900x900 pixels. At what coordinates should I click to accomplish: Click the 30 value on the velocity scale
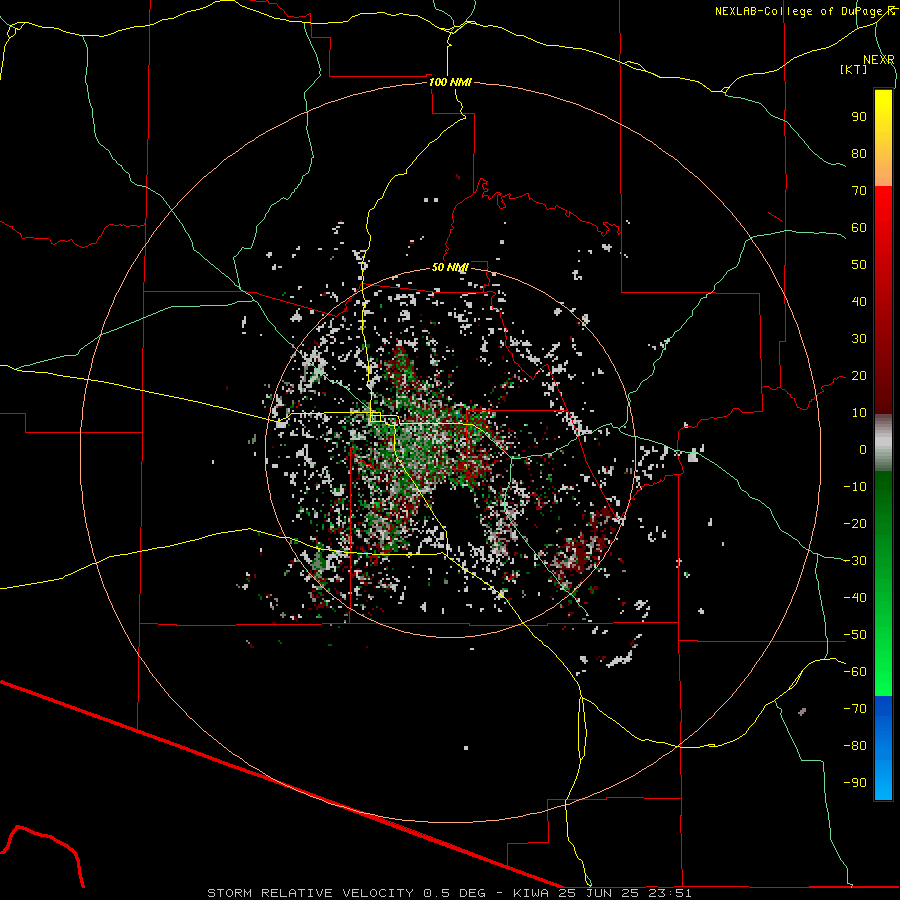tap(859, 339)
